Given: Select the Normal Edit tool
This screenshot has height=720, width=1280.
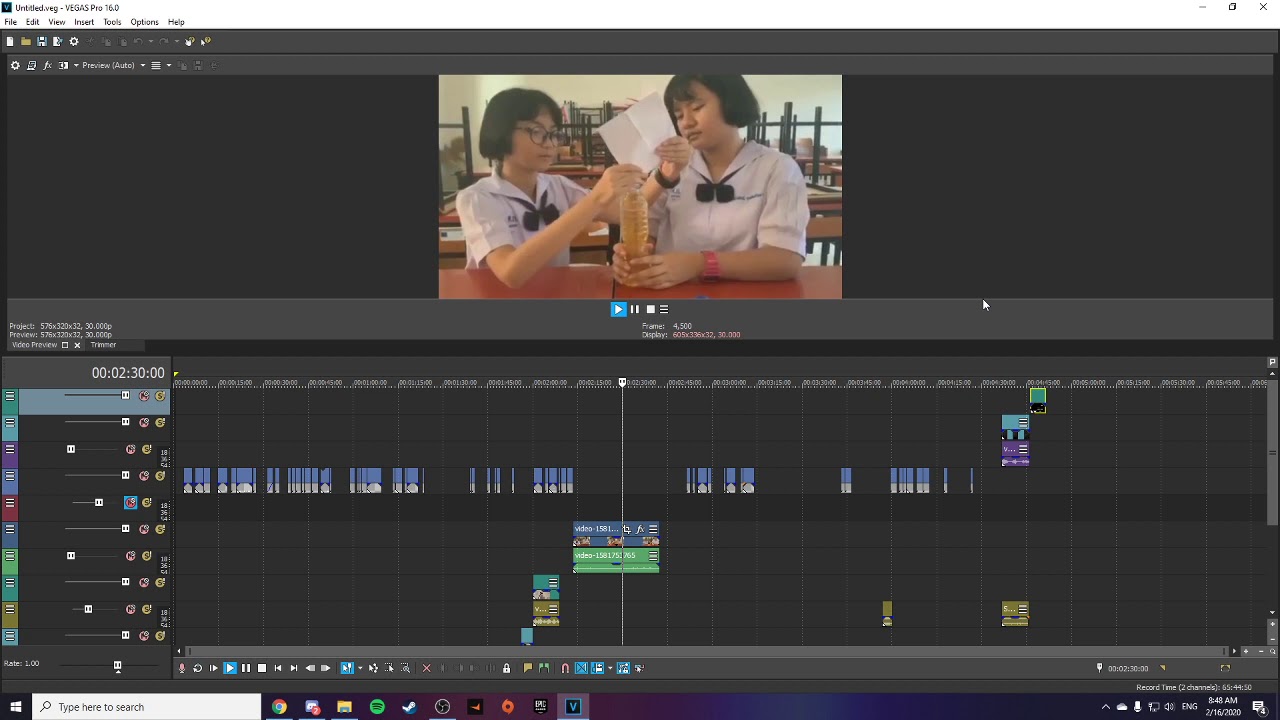Looking at the screenshot, I should (x=346, y=668).
